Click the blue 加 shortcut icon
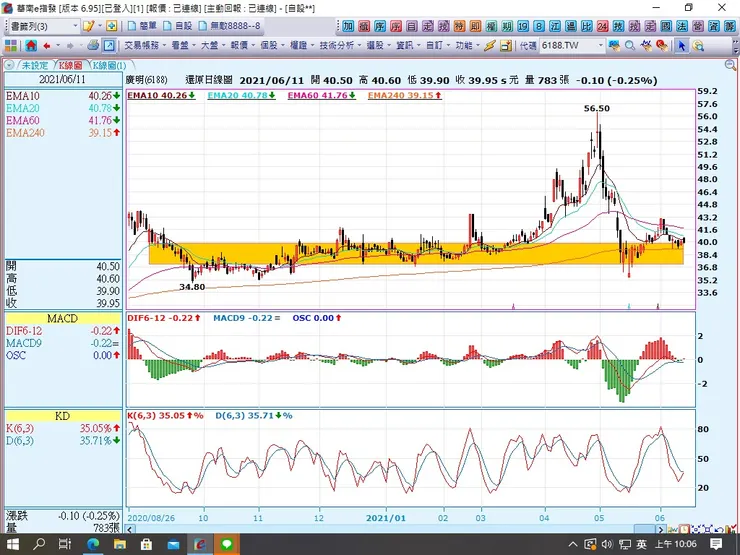The image size is (740, 555). (x=348, y=26)
